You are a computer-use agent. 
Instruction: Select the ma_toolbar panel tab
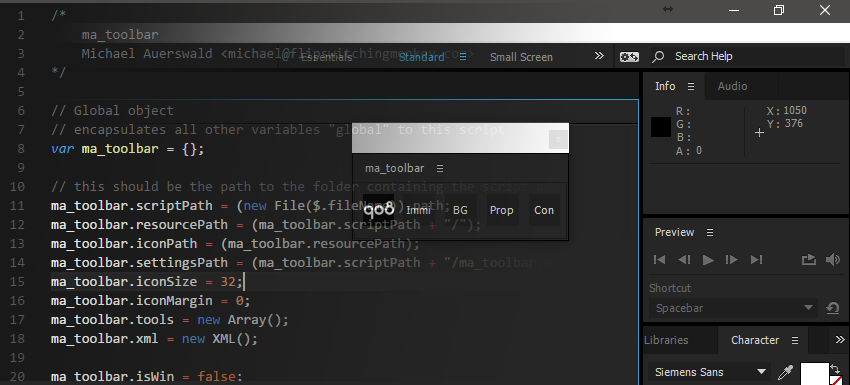[395, 168]
